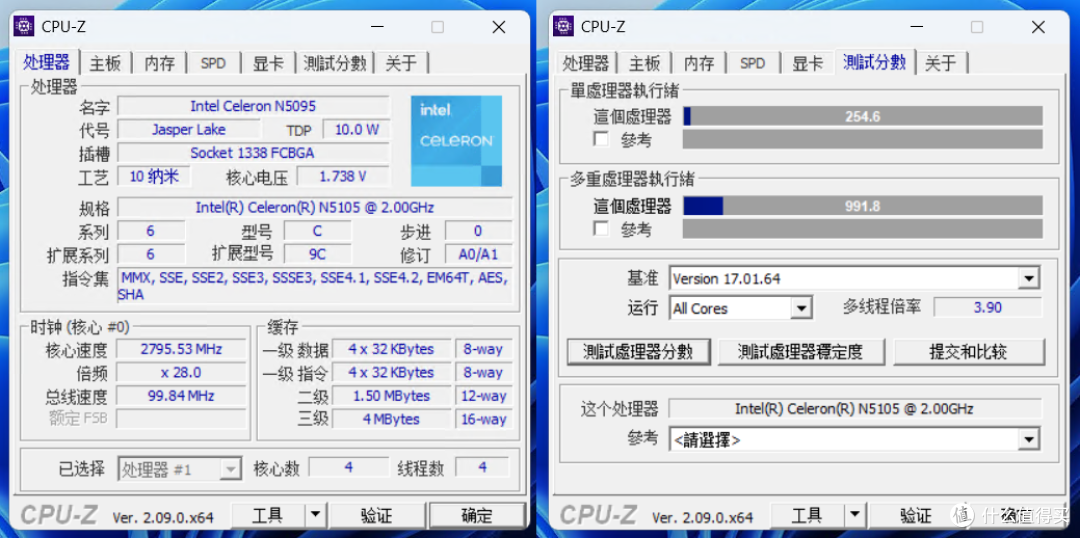
Task: Click Ver. 2.09.0.x64 in the processor window
Action: 163,517
